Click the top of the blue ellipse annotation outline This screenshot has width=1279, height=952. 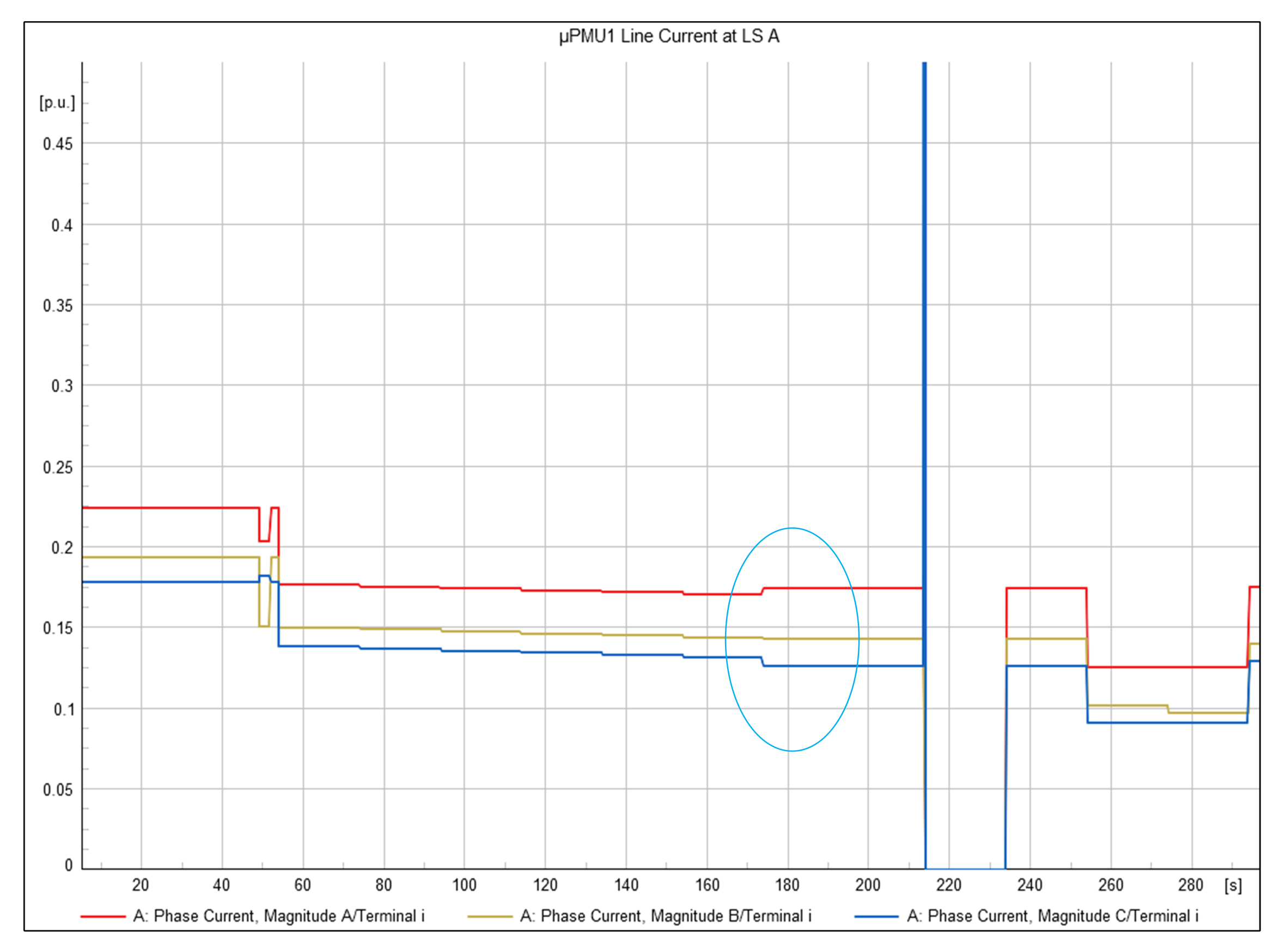[x=792, y=528]
